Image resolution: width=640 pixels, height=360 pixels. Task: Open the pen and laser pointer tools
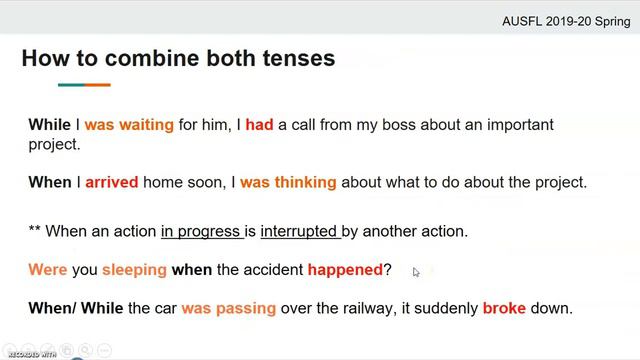click(47, 350)
